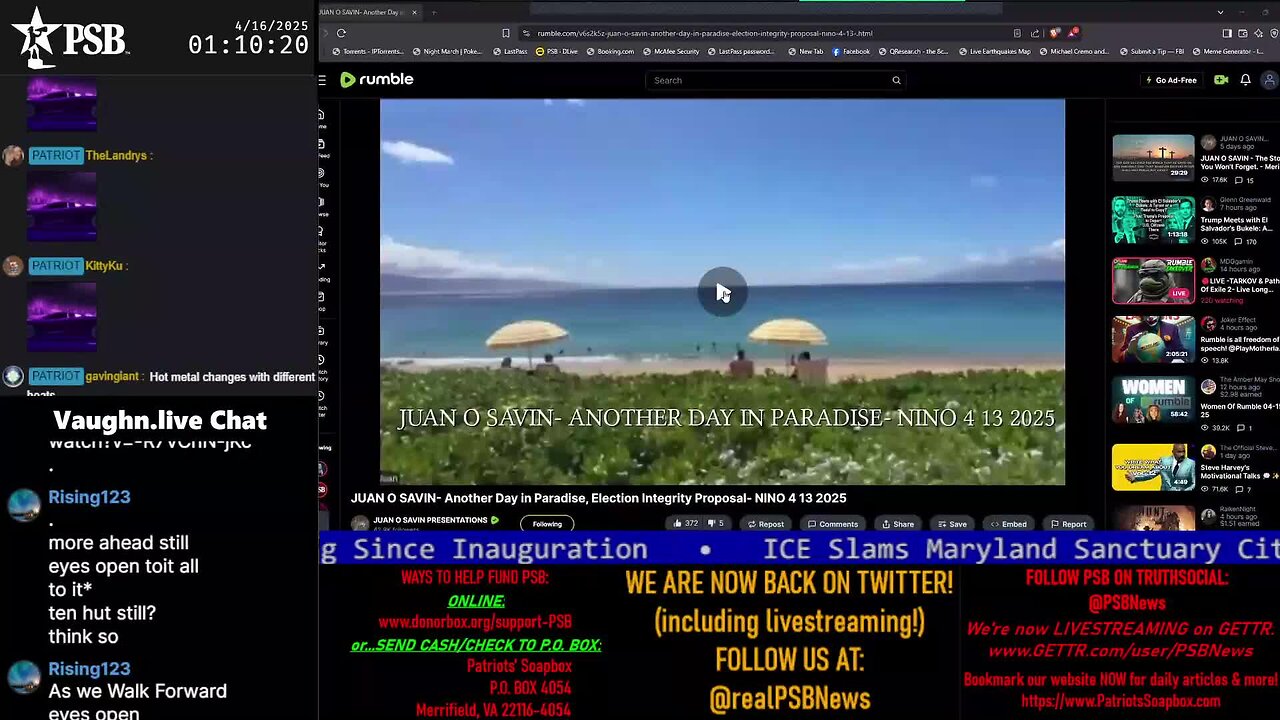Click the Embed button
This screenshot has height=720, width=1280.
pos(1008,524)
